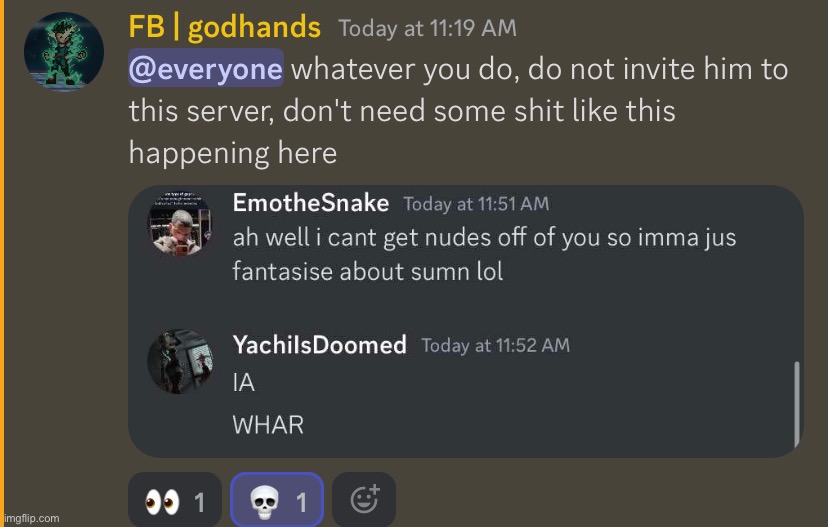
Task: Open YachiIsDoomed's avatar image
Action: pos(180,362)
